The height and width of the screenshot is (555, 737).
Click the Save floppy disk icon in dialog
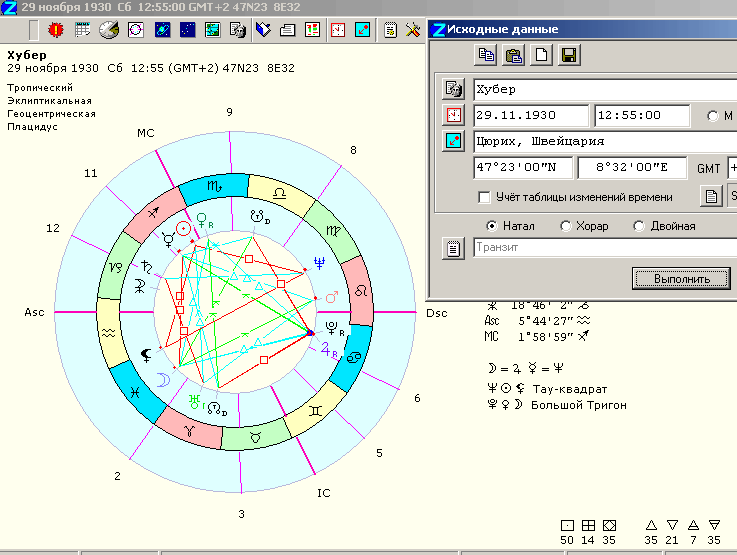point(569,55)
